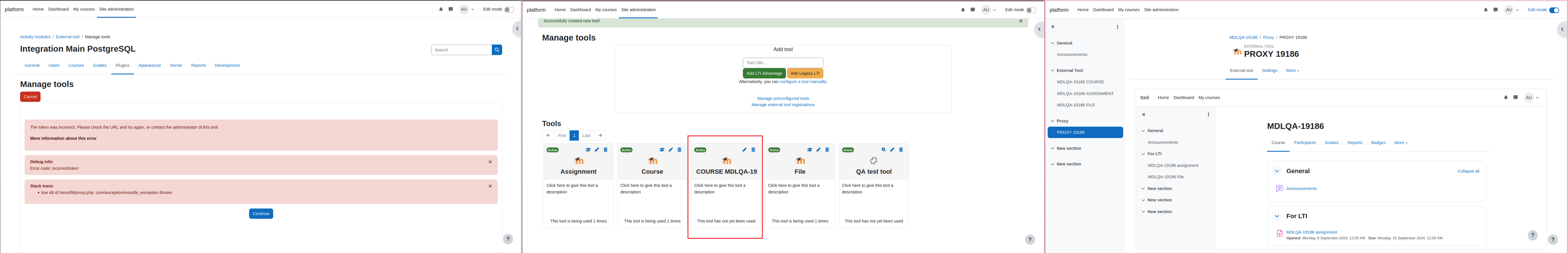This screenshot has width=1568, height=253.
Task: Switch to Plugins tab
Action: pos(122,65)
